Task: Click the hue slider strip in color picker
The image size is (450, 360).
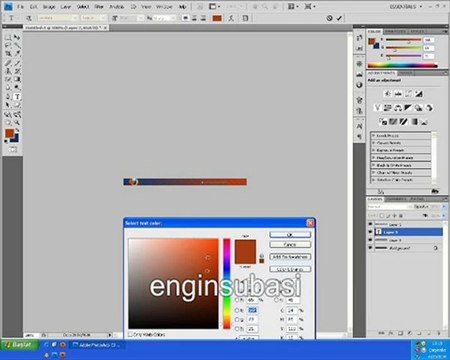Action: 227,284
